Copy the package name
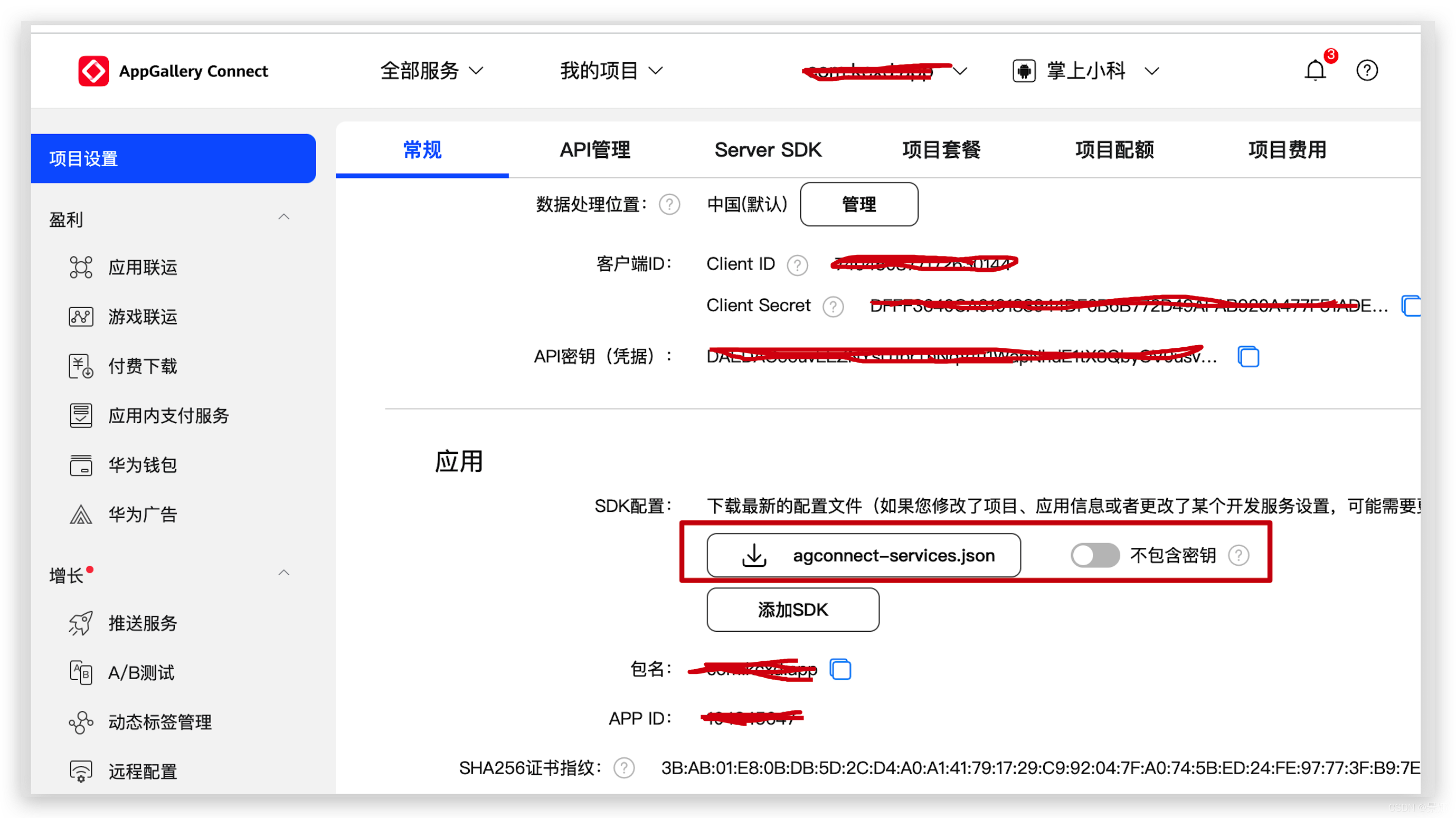Viewport: 1456px width, 818px height. coord(840,669)
